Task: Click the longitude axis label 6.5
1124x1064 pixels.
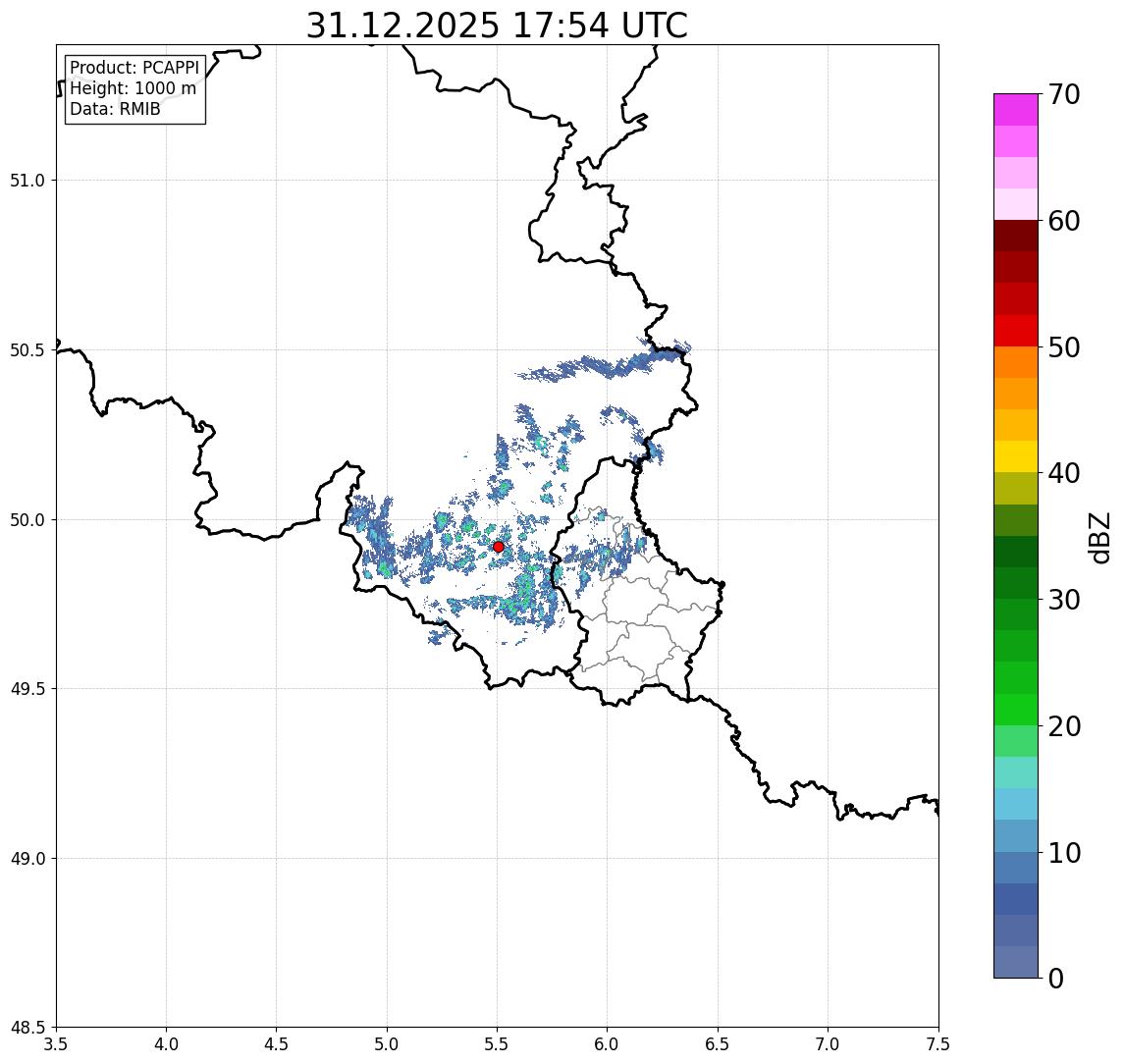Action: pyautogui.click(x=718, y=1044)
